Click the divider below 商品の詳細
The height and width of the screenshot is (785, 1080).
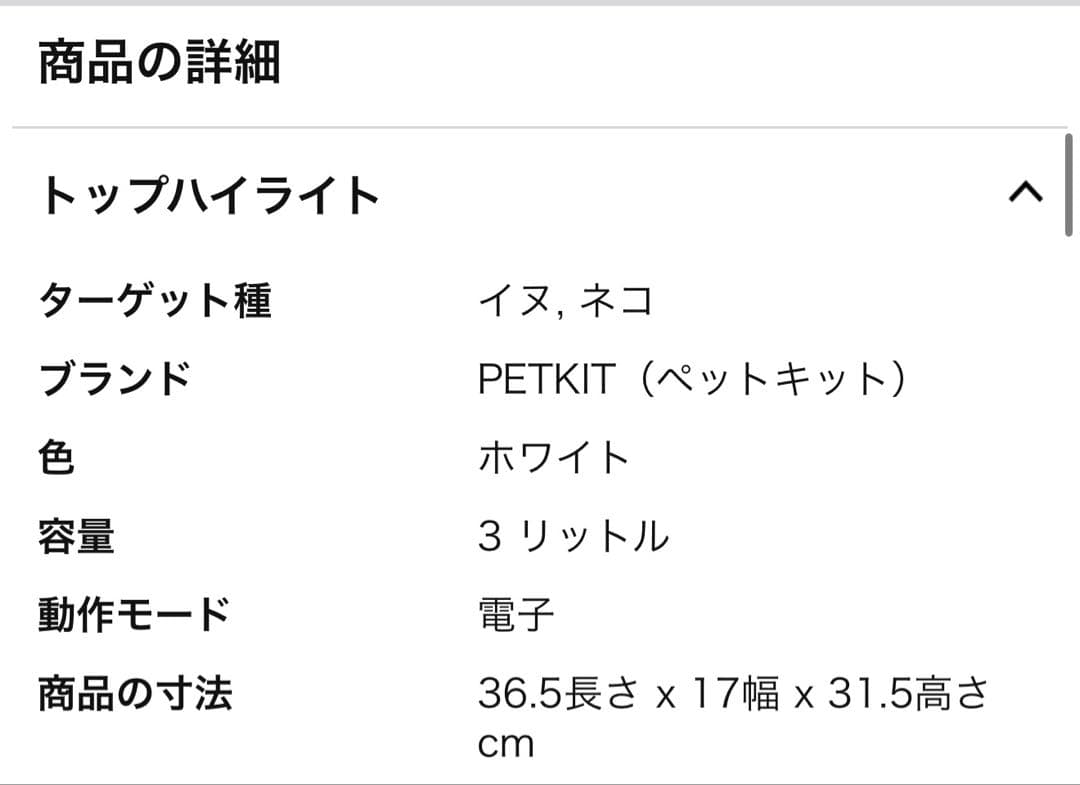pos(540,124)
